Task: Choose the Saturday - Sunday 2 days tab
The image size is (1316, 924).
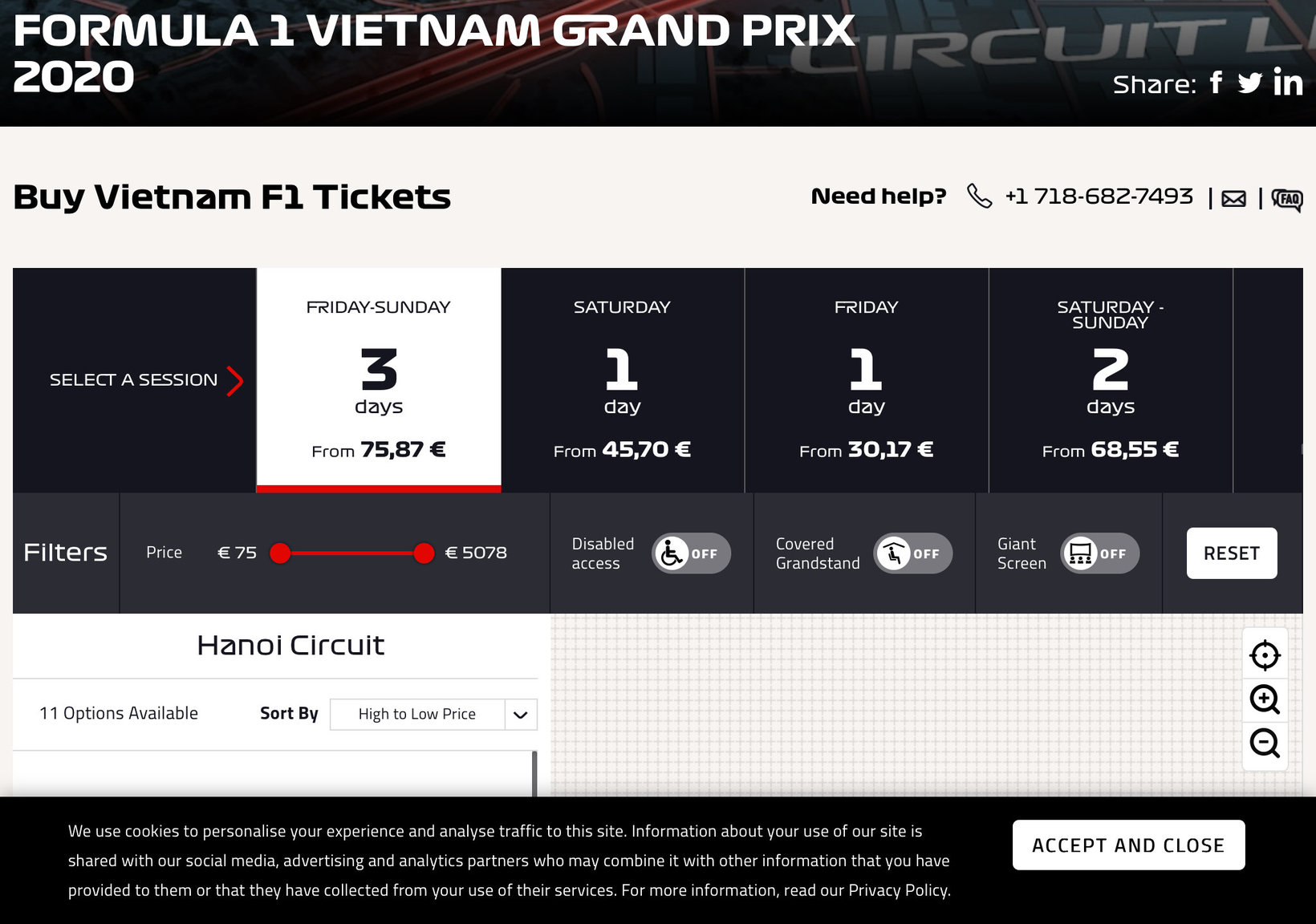Action: (x=1111, y=379)
